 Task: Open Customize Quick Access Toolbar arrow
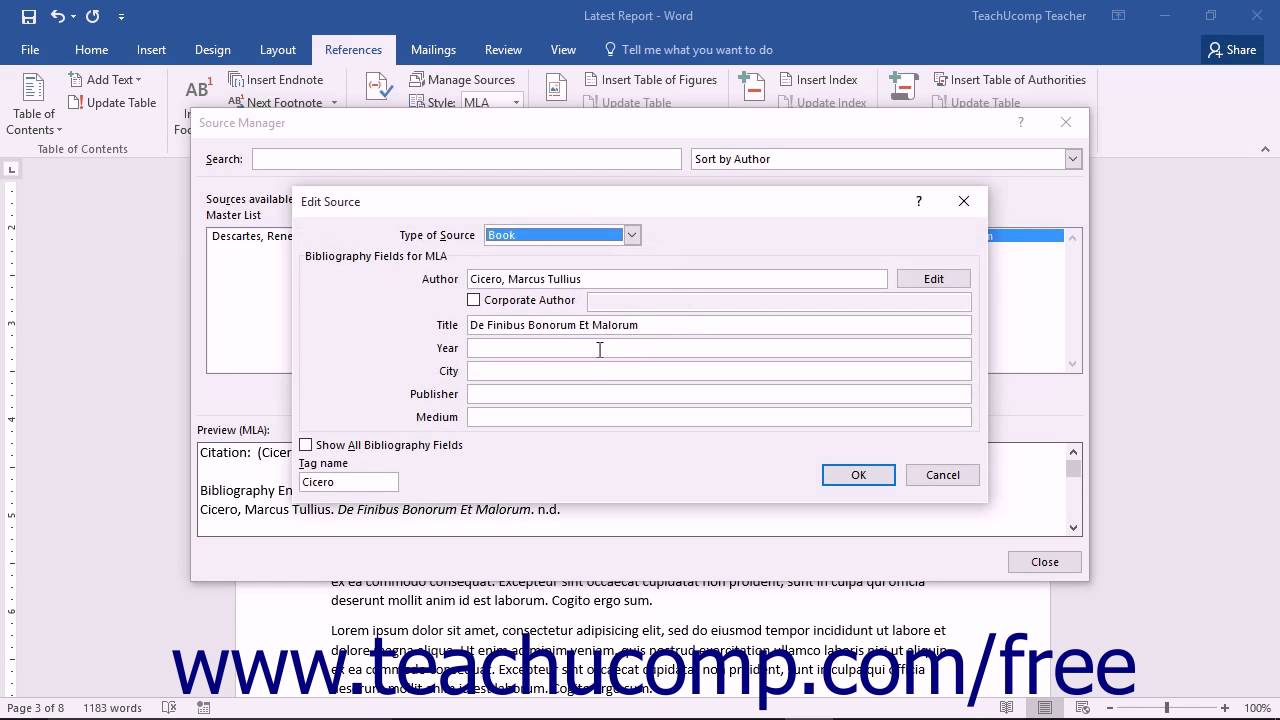(121, 16)
